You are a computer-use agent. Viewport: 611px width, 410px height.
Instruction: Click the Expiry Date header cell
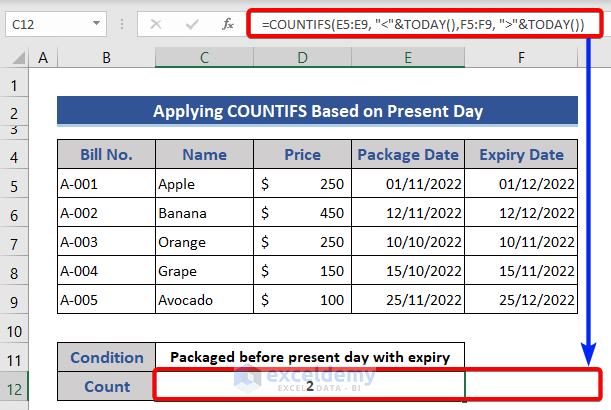(522, 155)
